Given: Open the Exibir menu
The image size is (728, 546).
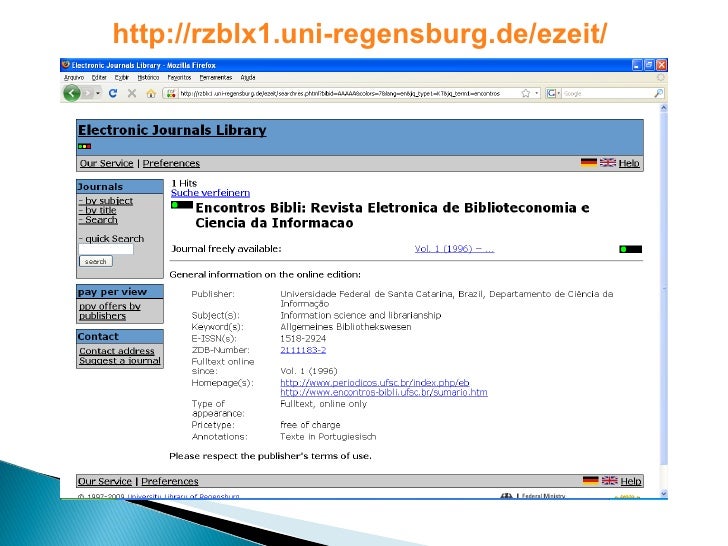Looking at the screenshot, I should 122,78.
